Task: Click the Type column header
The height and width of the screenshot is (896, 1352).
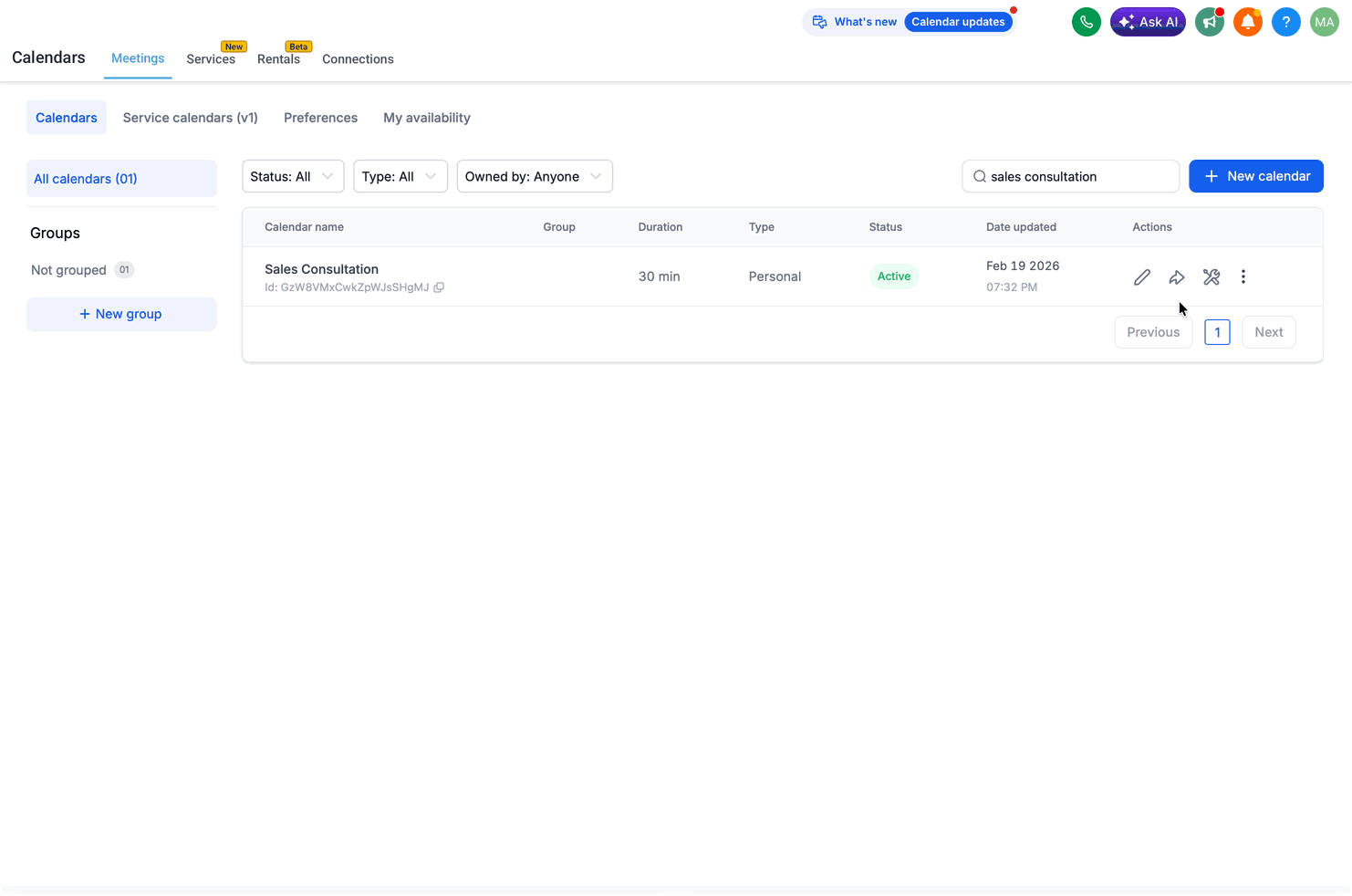Action: [x=762, y=227]
